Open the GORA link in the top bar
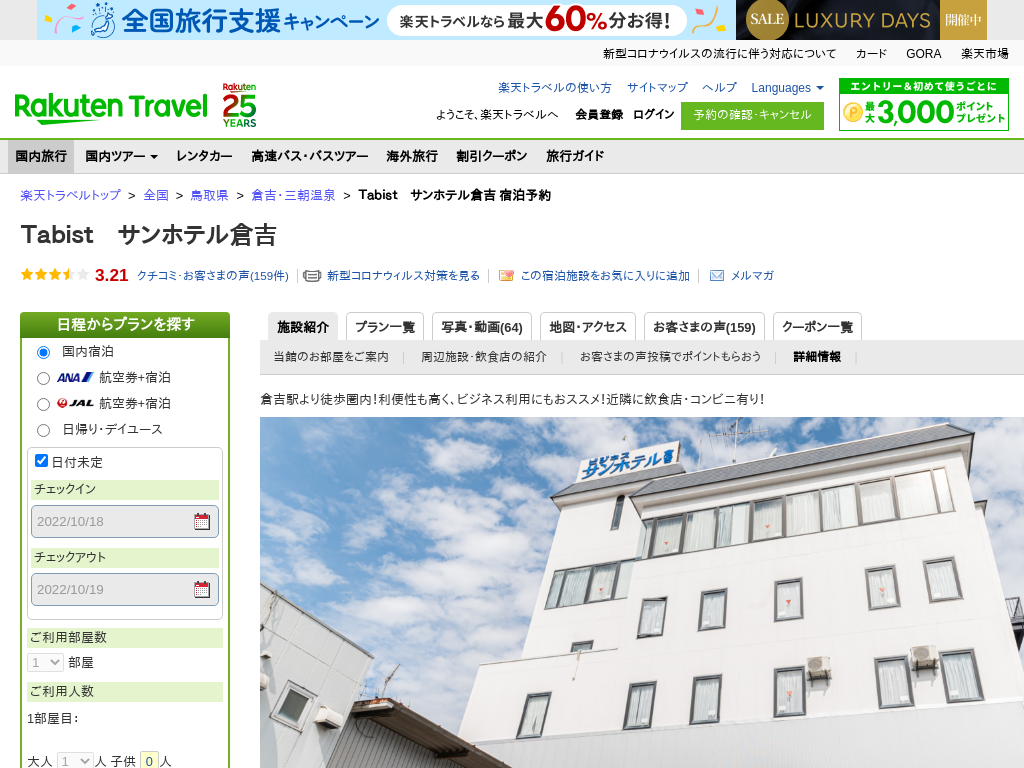Viewport: 1024px width, 768px height. coord(923,54)
